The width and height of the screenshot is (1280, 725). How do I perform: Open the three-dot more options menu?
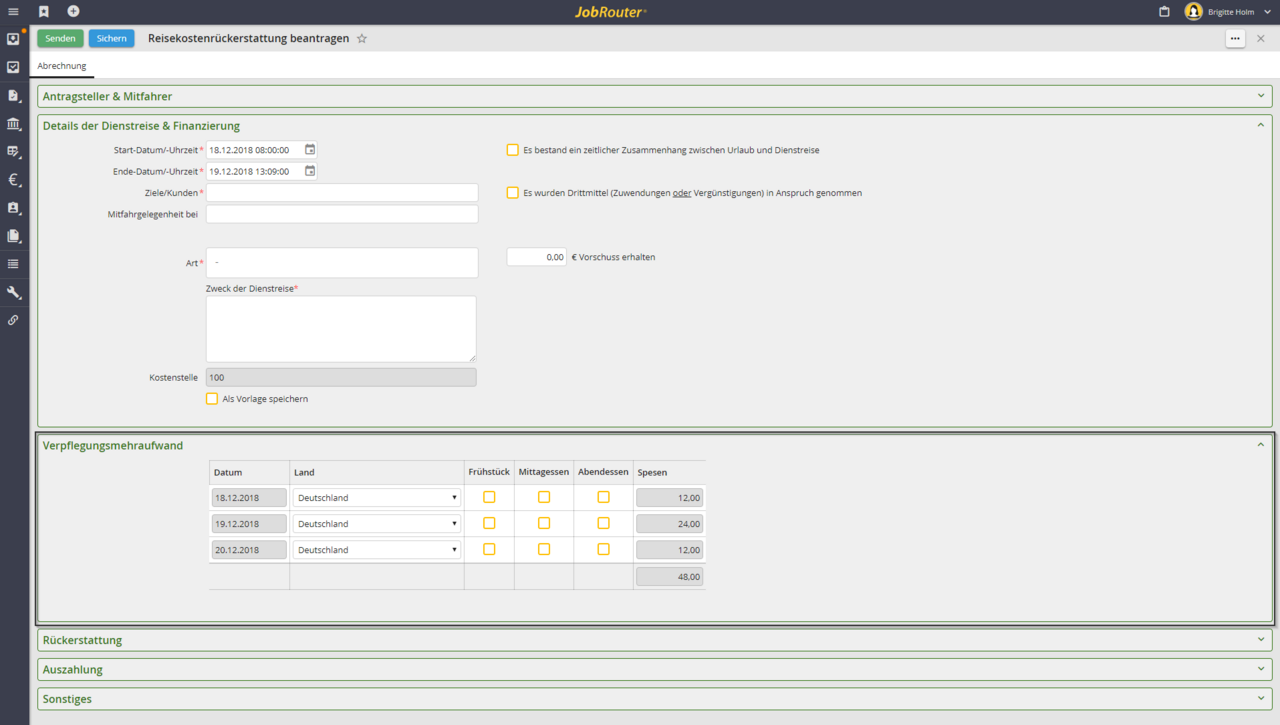point(1236,39)
